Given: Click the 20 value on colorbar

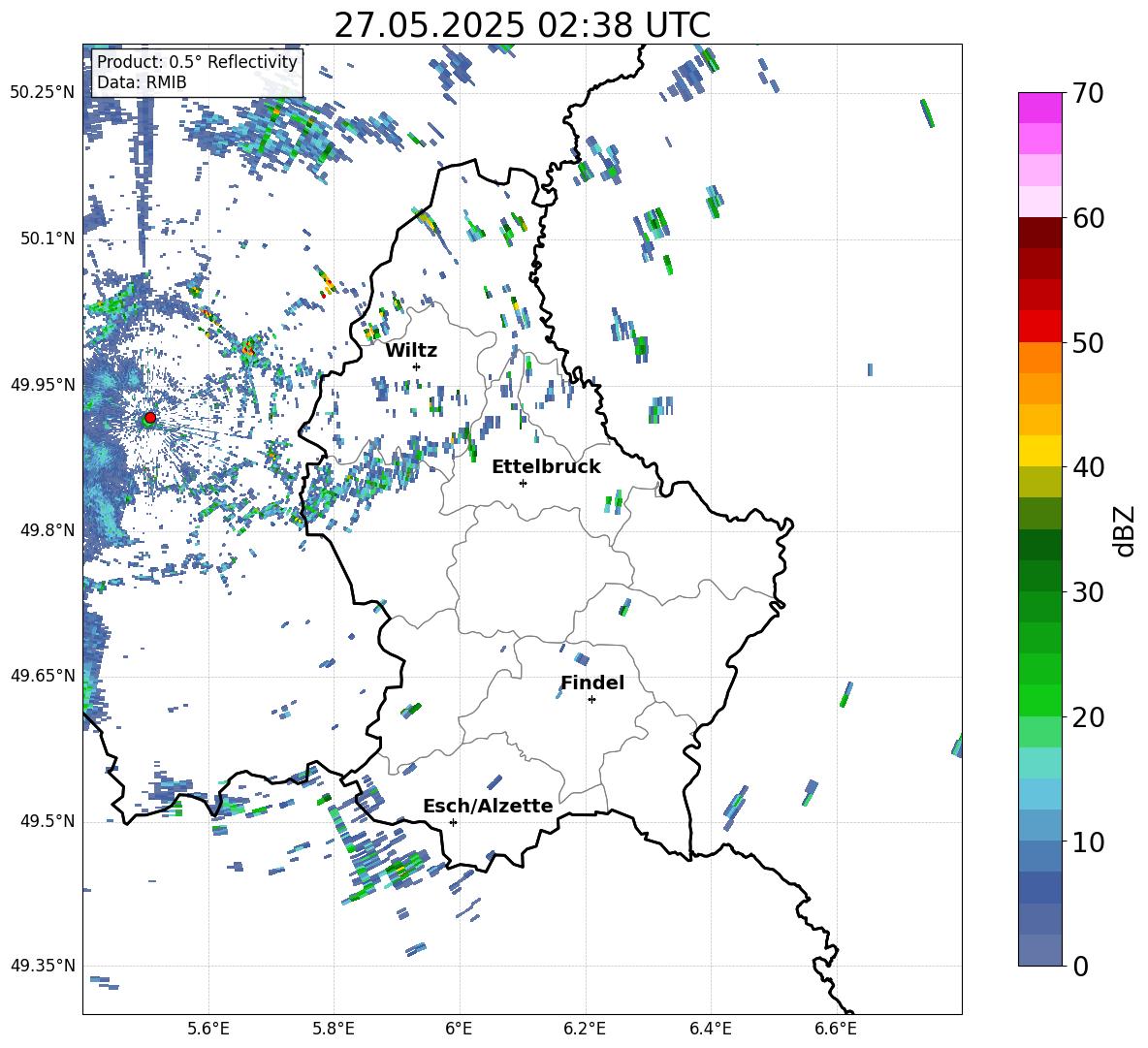Looking at the screenshot, I should coord(1088,717).
